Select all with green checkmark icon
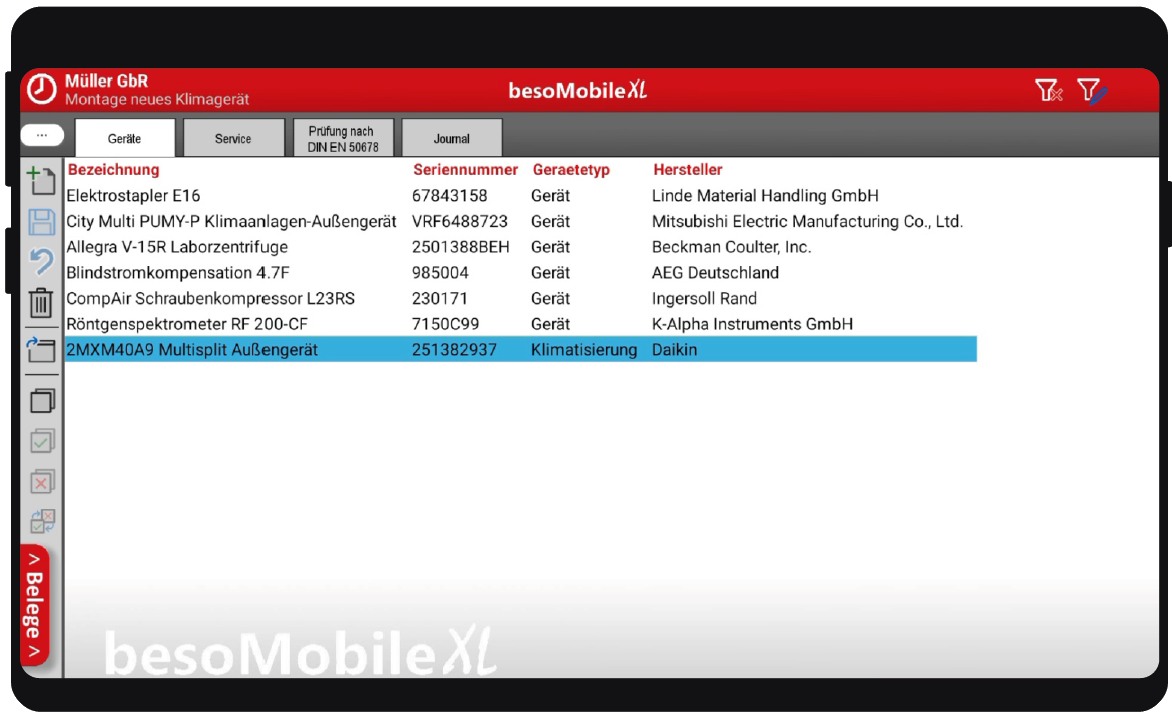This screenshot has width=1172, height=717. pyautogui.click(x=42, y=441)
